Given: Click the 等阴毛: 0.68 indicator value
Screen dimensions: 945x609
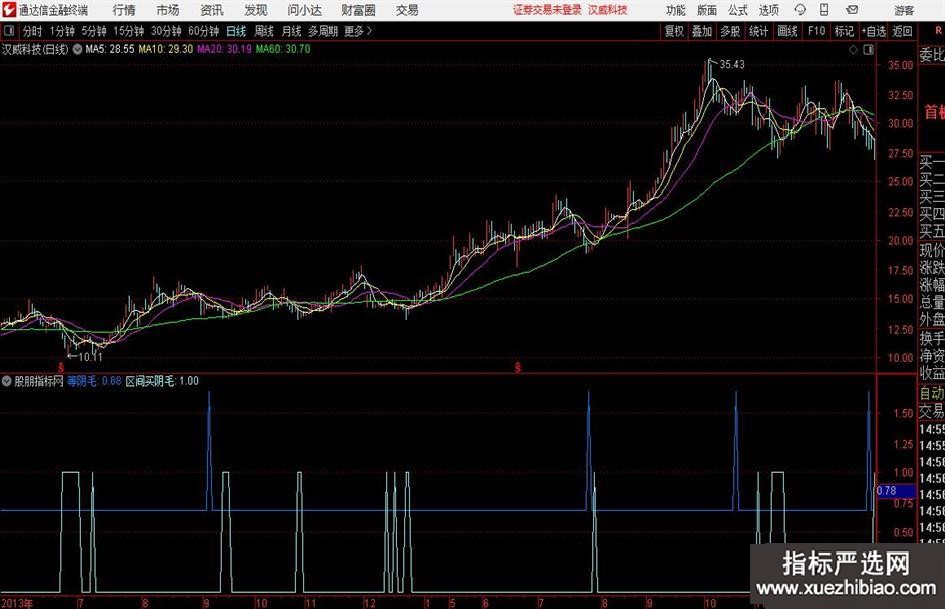Looking at the screenshot, I should [x=94, y=381].
